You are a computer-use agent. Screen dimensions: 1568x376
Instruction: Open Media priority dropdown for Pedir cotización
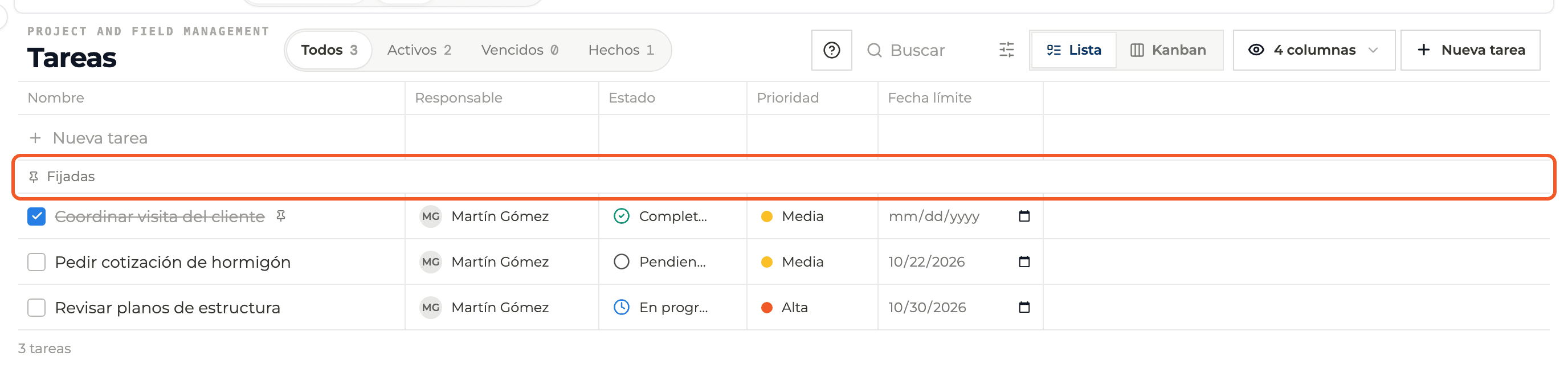pyautogui.click(x=811, y=261)
